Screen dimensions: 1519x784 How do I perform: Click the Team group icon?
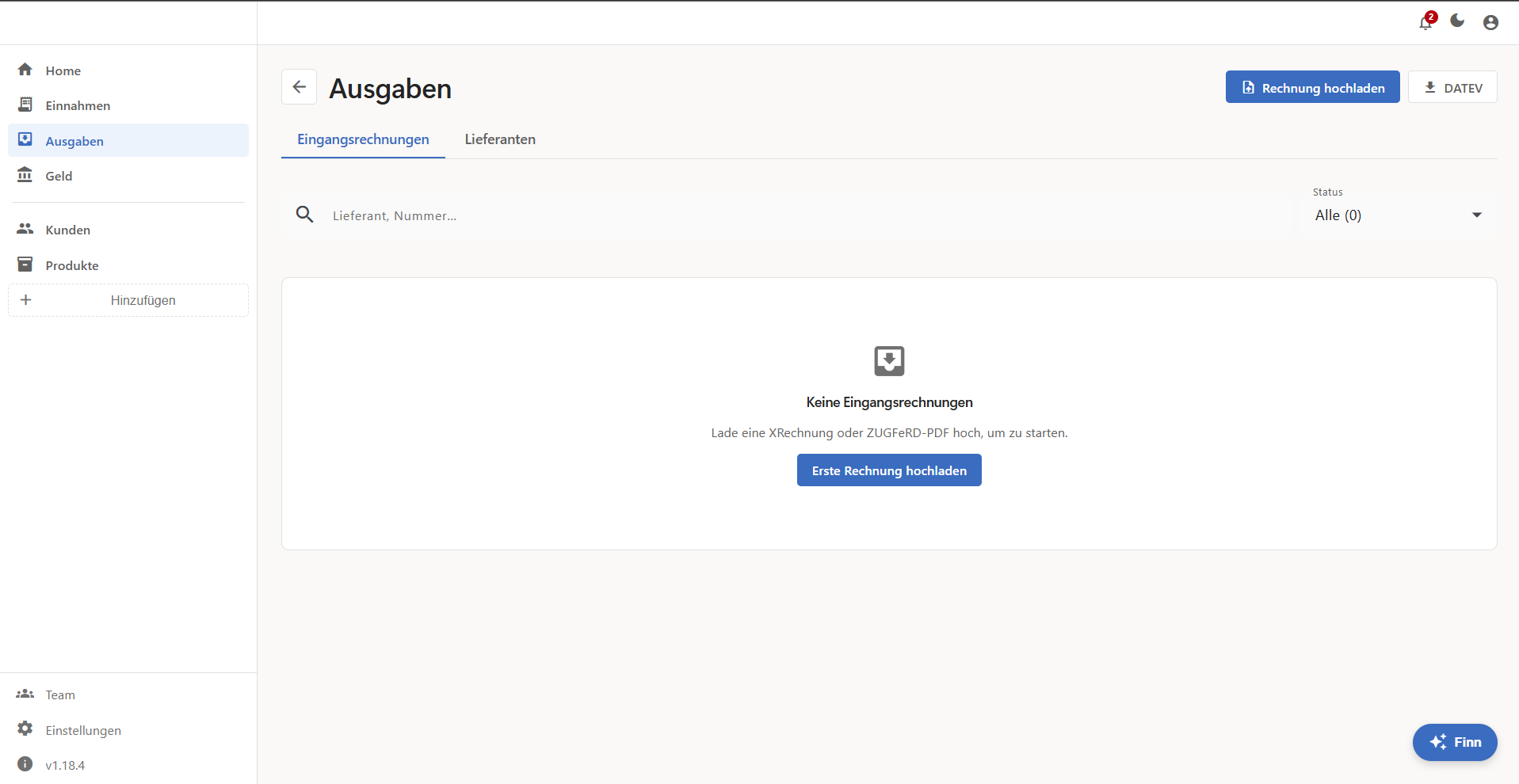click(25, 694)
